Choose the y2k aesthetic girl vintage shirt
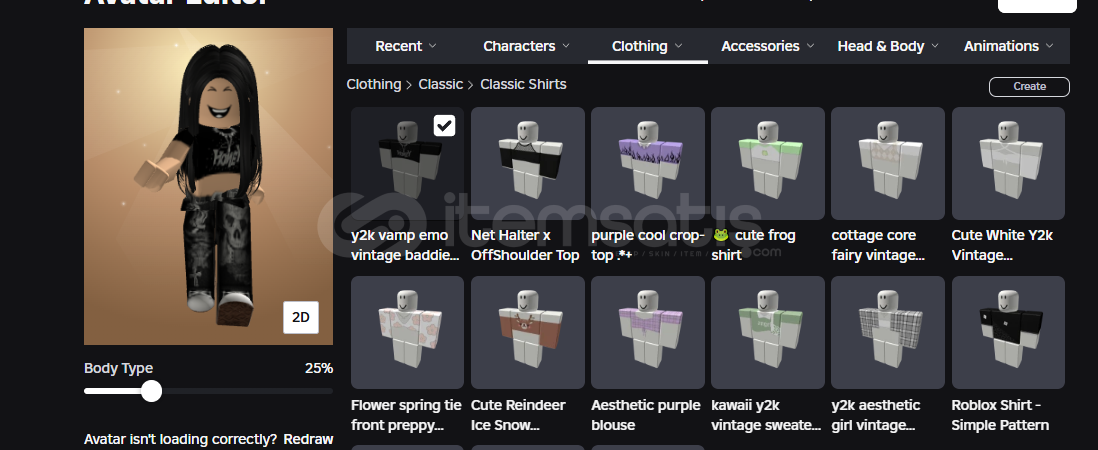This screenshot has width=1098, height=450. pos(888,332)
